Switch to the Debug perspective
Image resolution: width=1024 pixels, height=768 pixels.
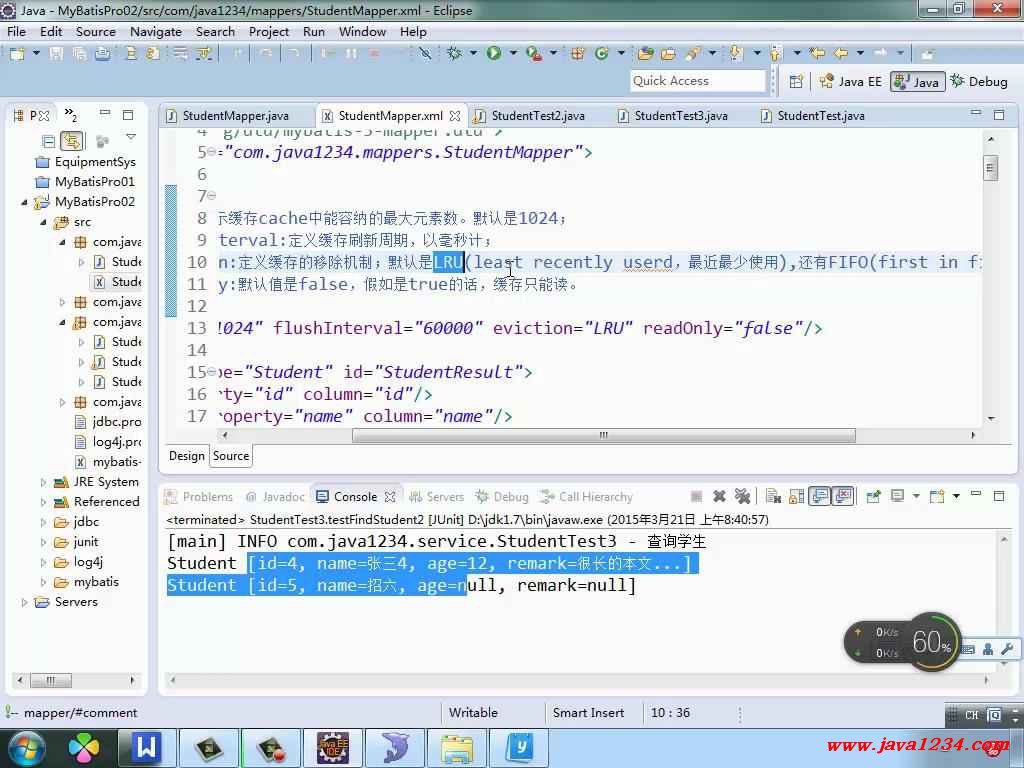click(x=979, y=82)
